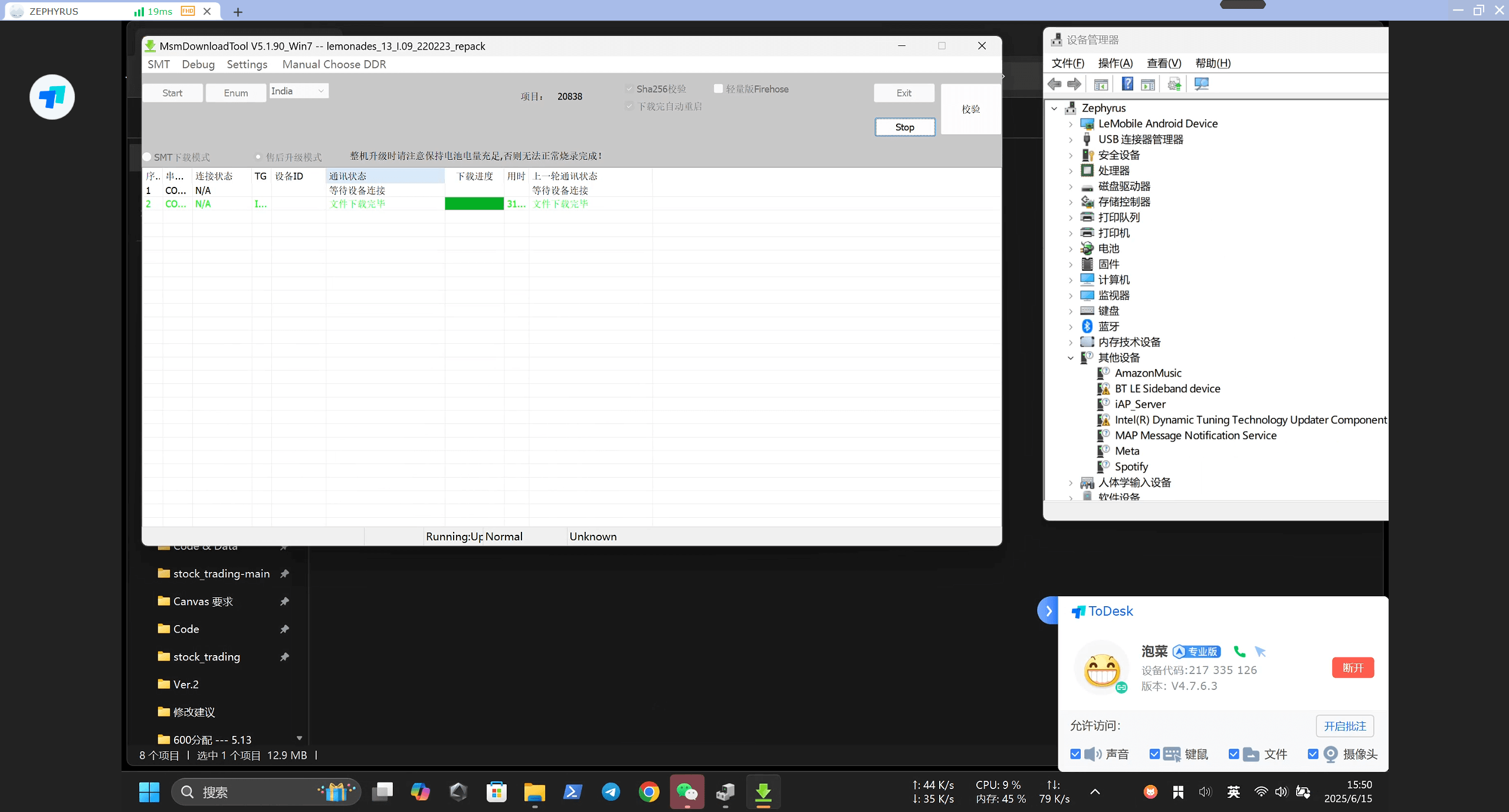This screenshot has height=812, width=1509.
Task: Open Telegram from the taskbar
Action: click(611, 792)
